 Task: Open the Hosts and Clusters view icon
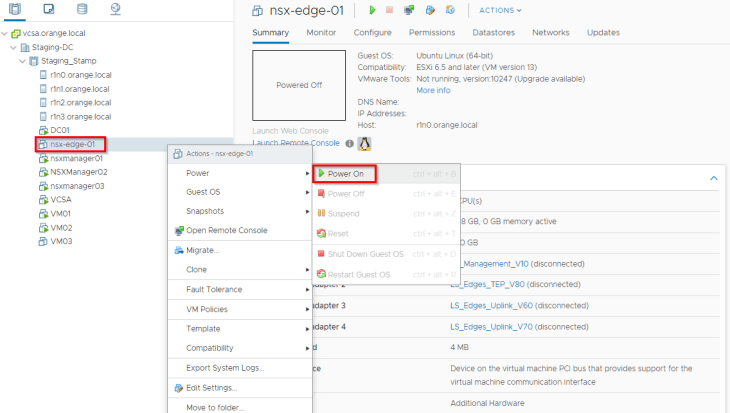pos(17,10)
